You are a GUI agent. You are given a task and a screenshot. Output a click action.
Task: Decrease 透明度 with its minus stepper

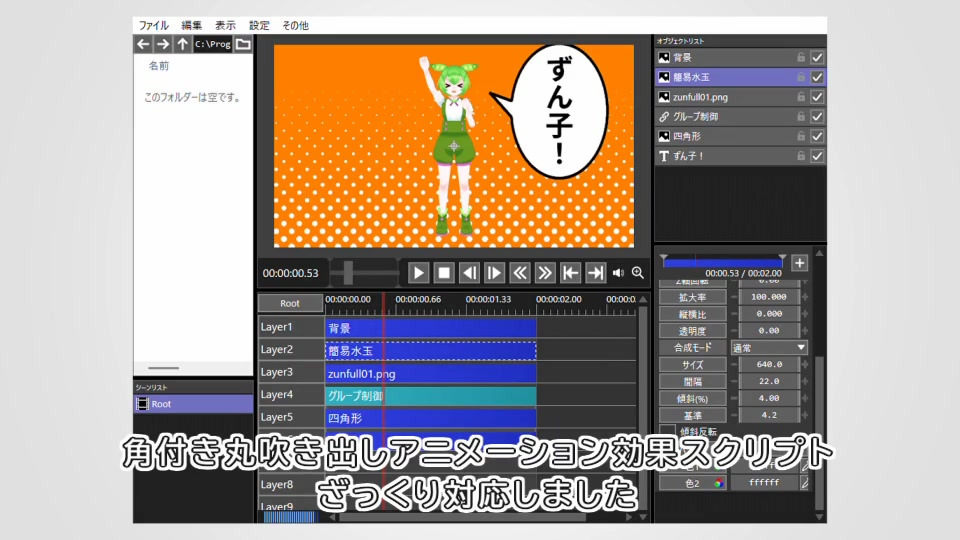tap(733, 331)
